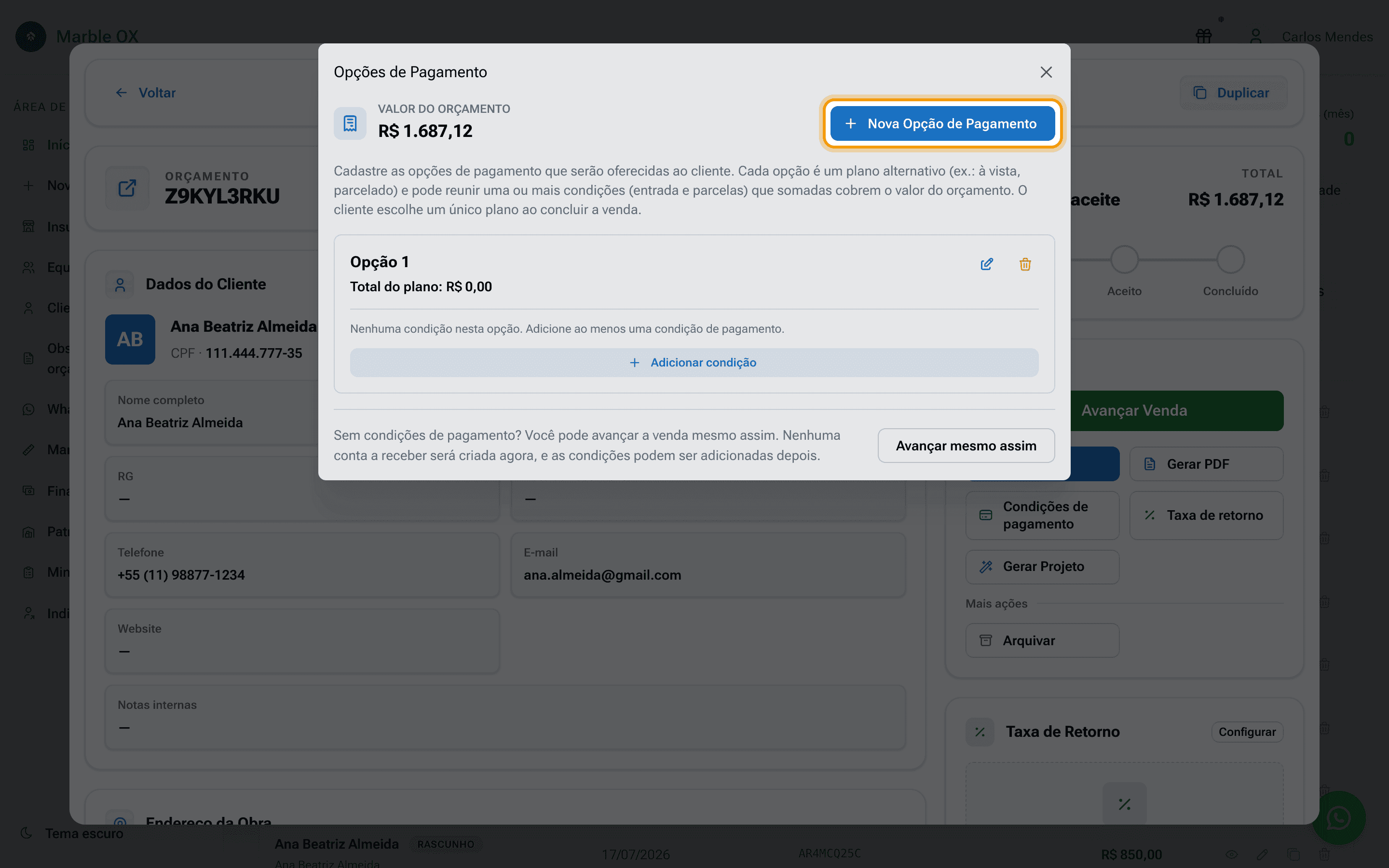Click the percent icon beside Taxa de Retorno heading
This screenshot has width=1389, height=868.
(x=980, y=732)
